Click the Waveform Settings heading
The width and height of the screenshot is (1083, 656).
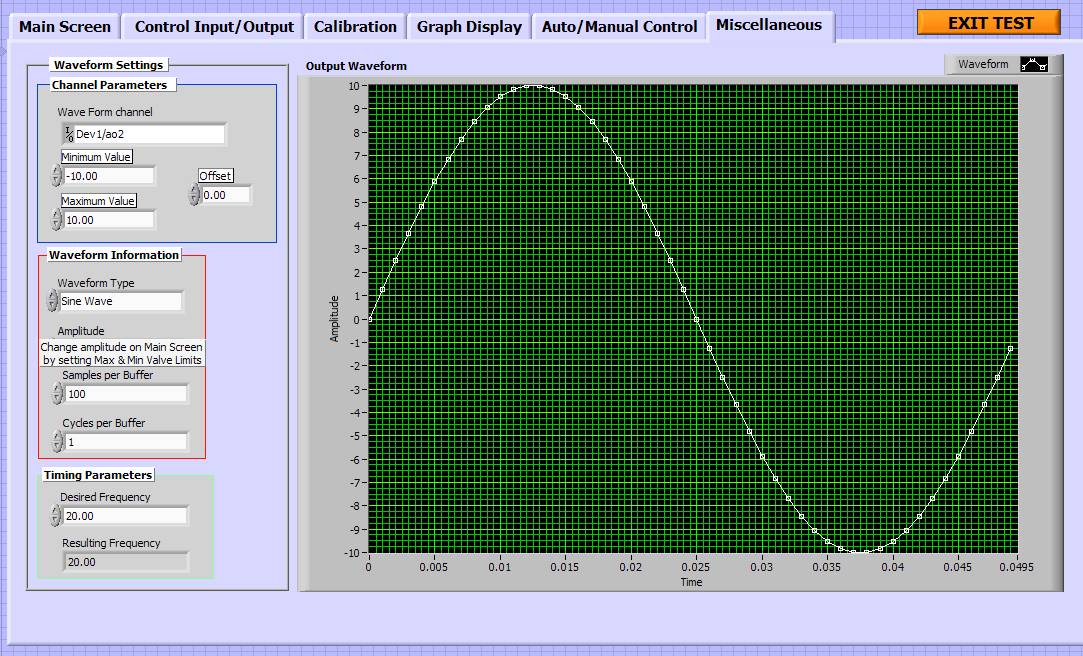108,65
